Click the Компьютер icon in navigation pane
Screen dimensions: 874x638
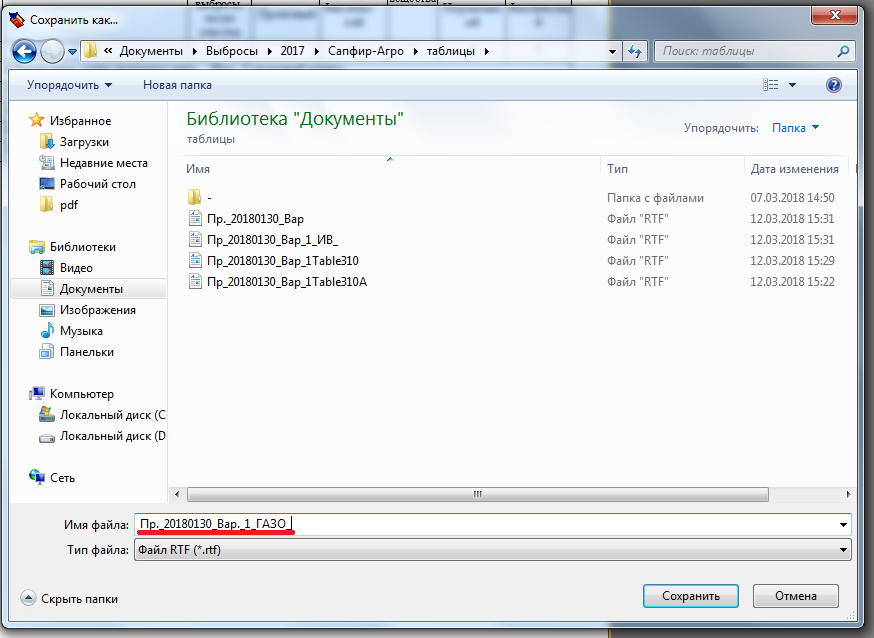click(x=37, y=394)
